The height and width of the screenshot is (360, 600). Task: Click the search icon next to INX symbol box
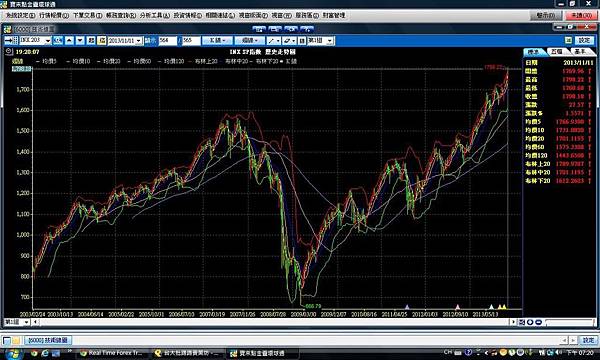58,41
